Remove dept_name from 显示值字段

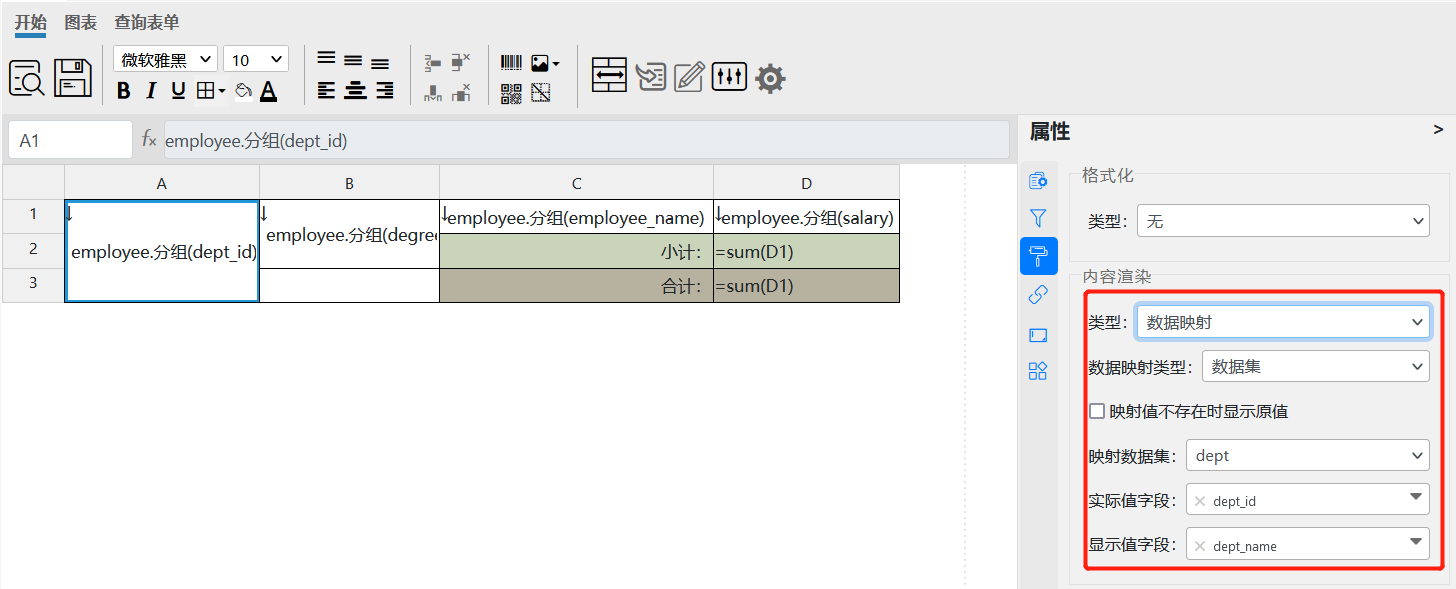[1200, 546]
